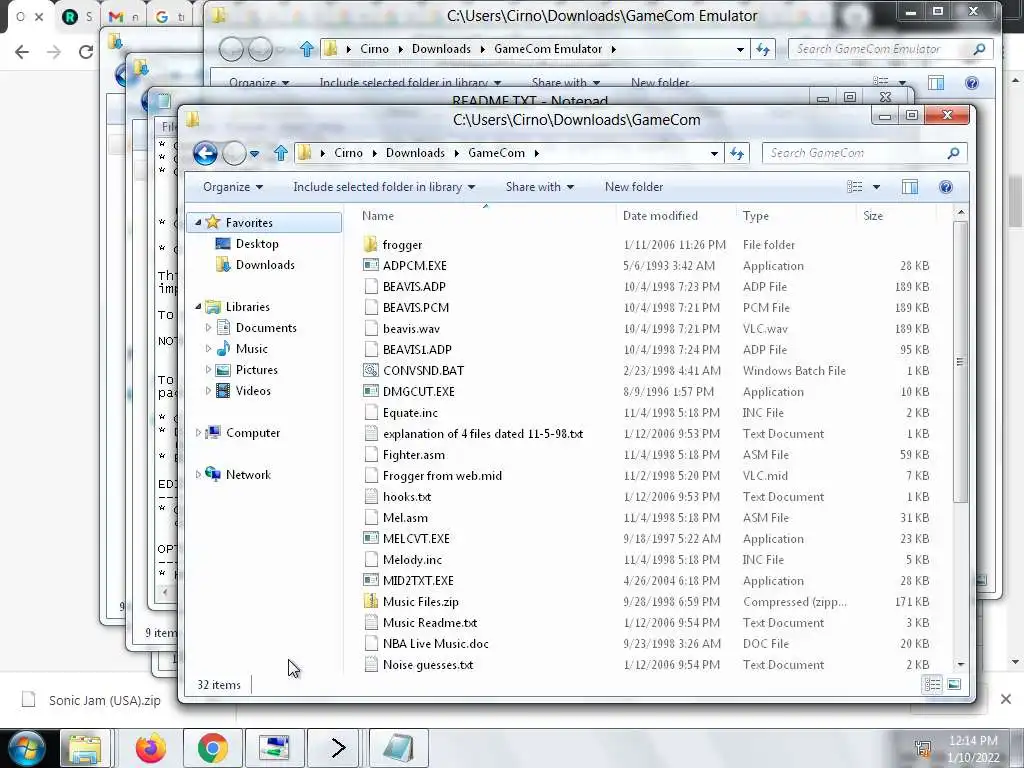This screenshot has height=768, width=1024.
Task: Open Windows Explorer from the taskbar
Action: (85, 748)
